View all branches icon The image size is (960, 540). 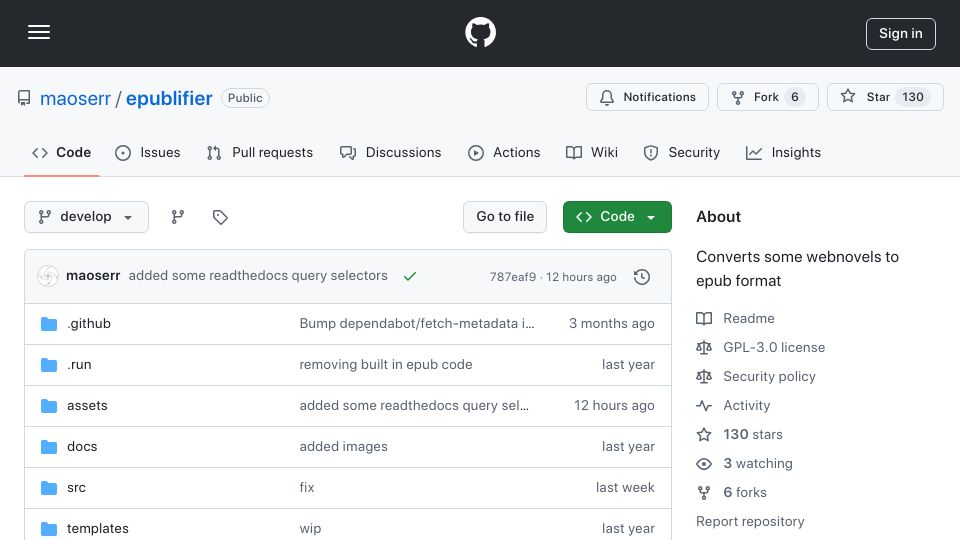coord(178,217)
